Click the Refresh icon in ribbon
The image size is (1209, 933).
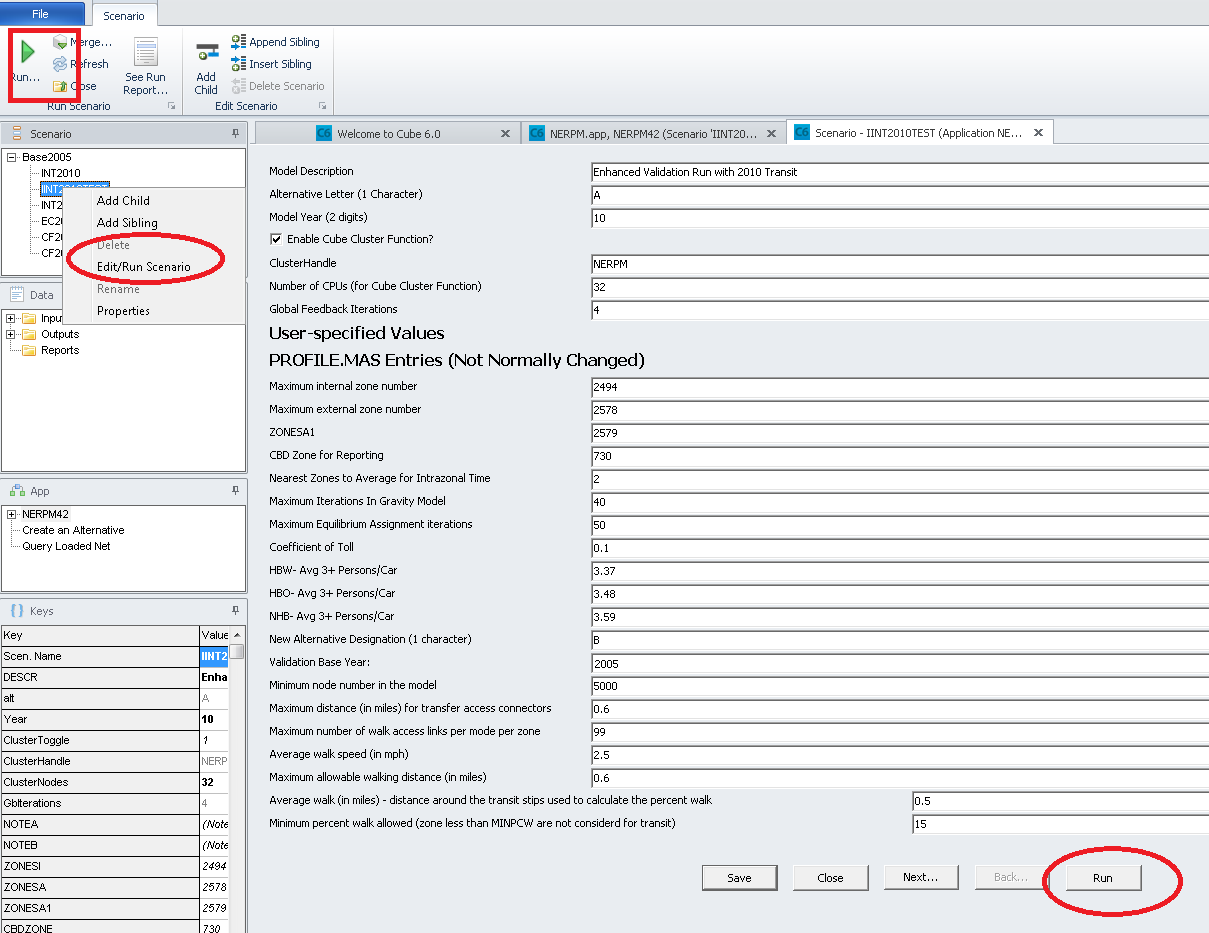(x=61, y=64)
